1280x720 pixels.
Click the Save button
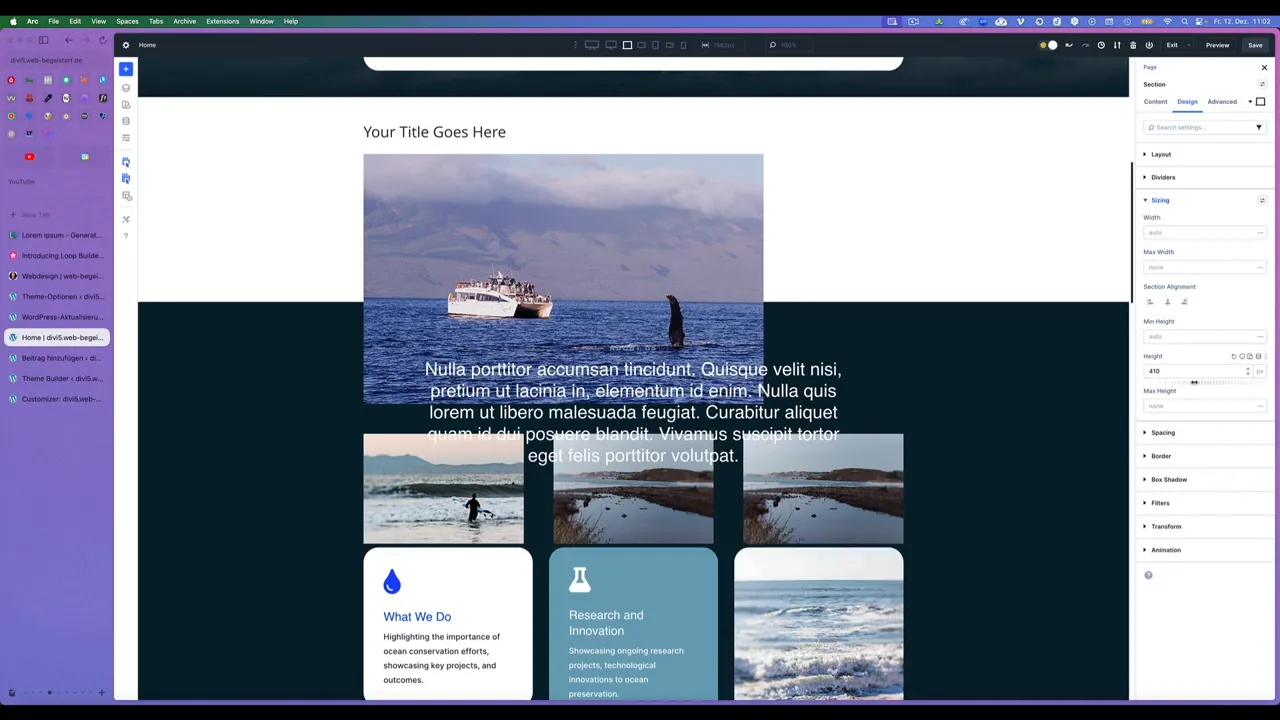click(1255, 44)
